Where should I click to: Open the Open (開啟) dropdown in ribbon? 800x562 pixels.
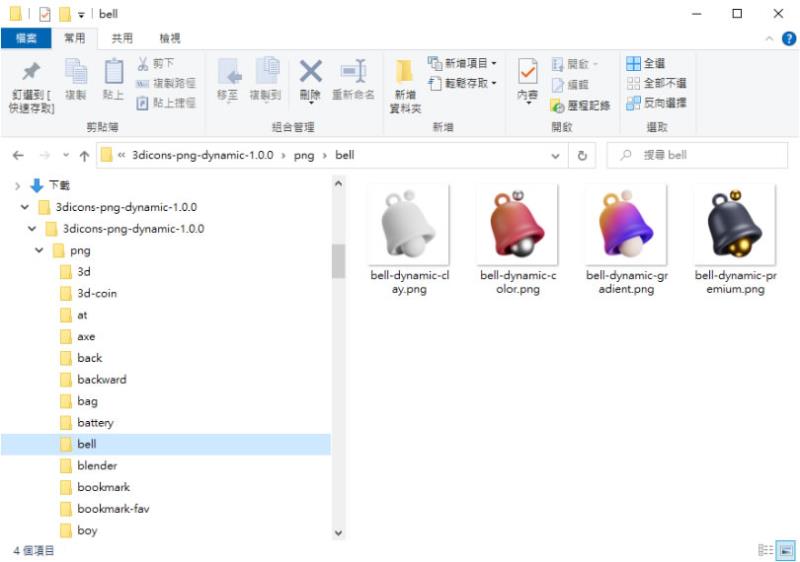click(574, 64)
